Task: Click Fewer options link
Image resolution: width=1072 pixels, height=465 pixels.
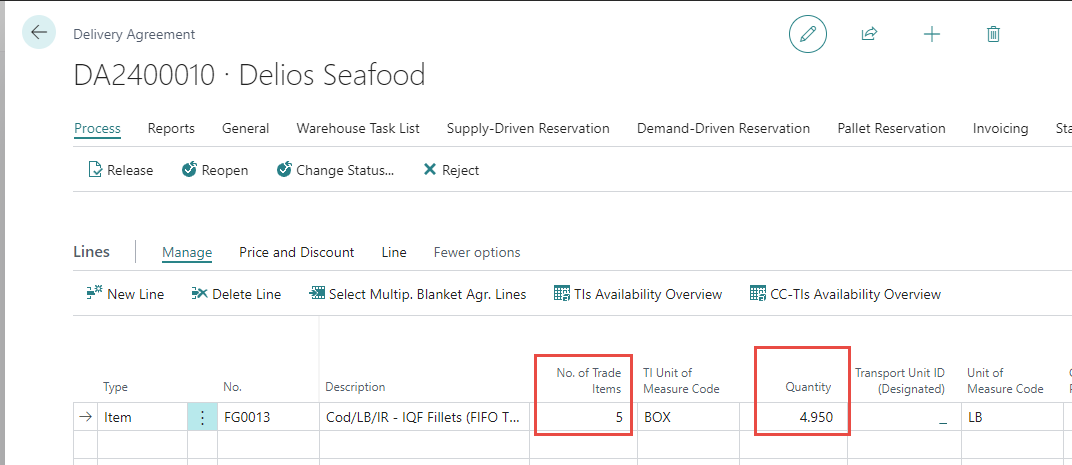Action: click(x=476, y=252)
